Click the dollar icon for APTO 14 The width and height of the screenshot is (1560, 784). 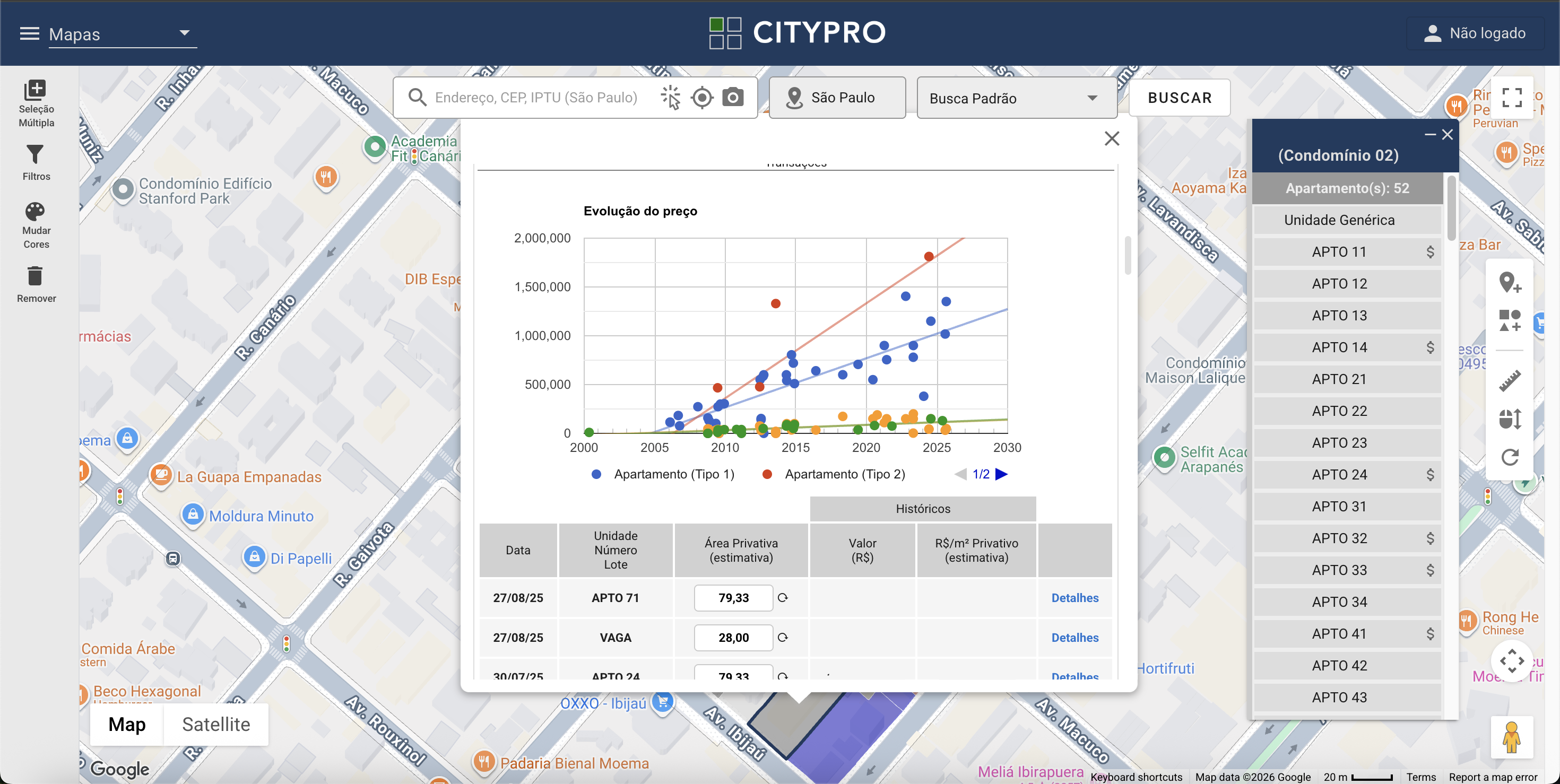[1430, 347]
